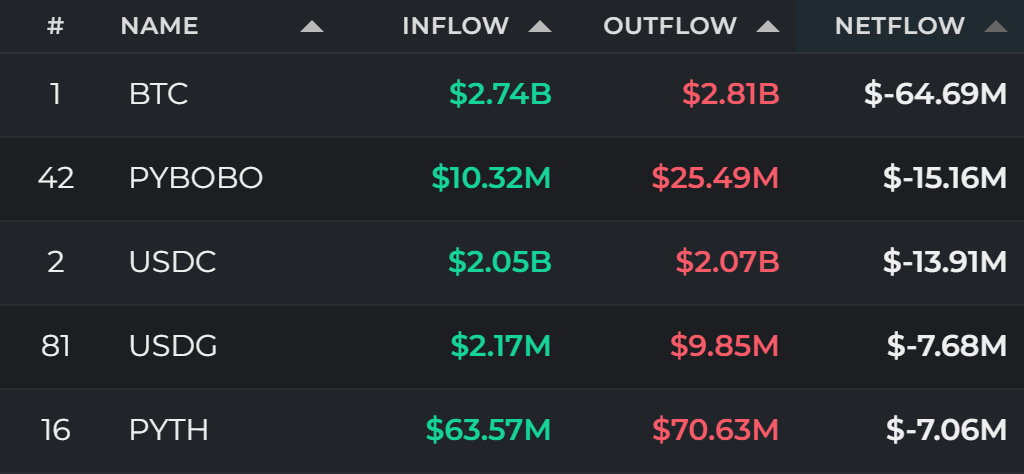Click the OUTFLOW sort arrow icon
This screenshot has height=474, width=1024.
[767, 27]
